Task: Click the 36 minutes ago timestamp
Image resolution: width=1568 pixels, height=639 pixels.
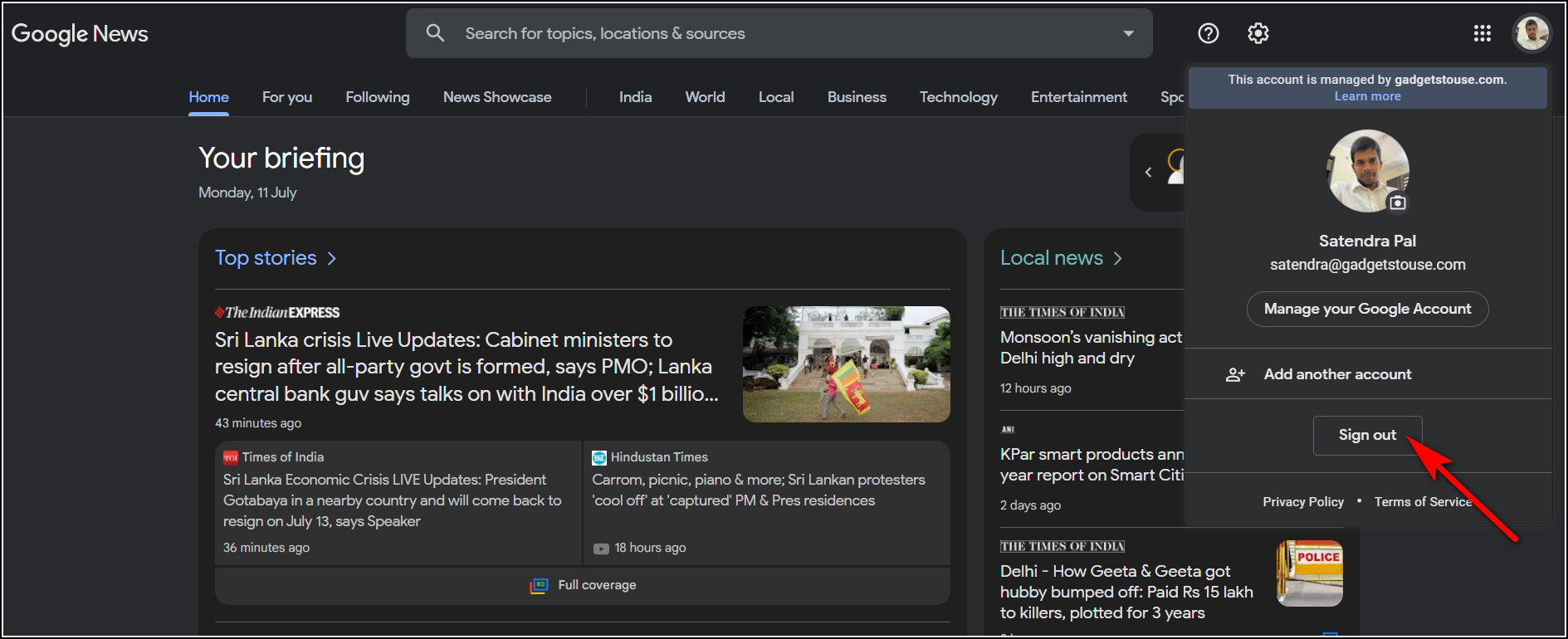Action: coord(266,549)
